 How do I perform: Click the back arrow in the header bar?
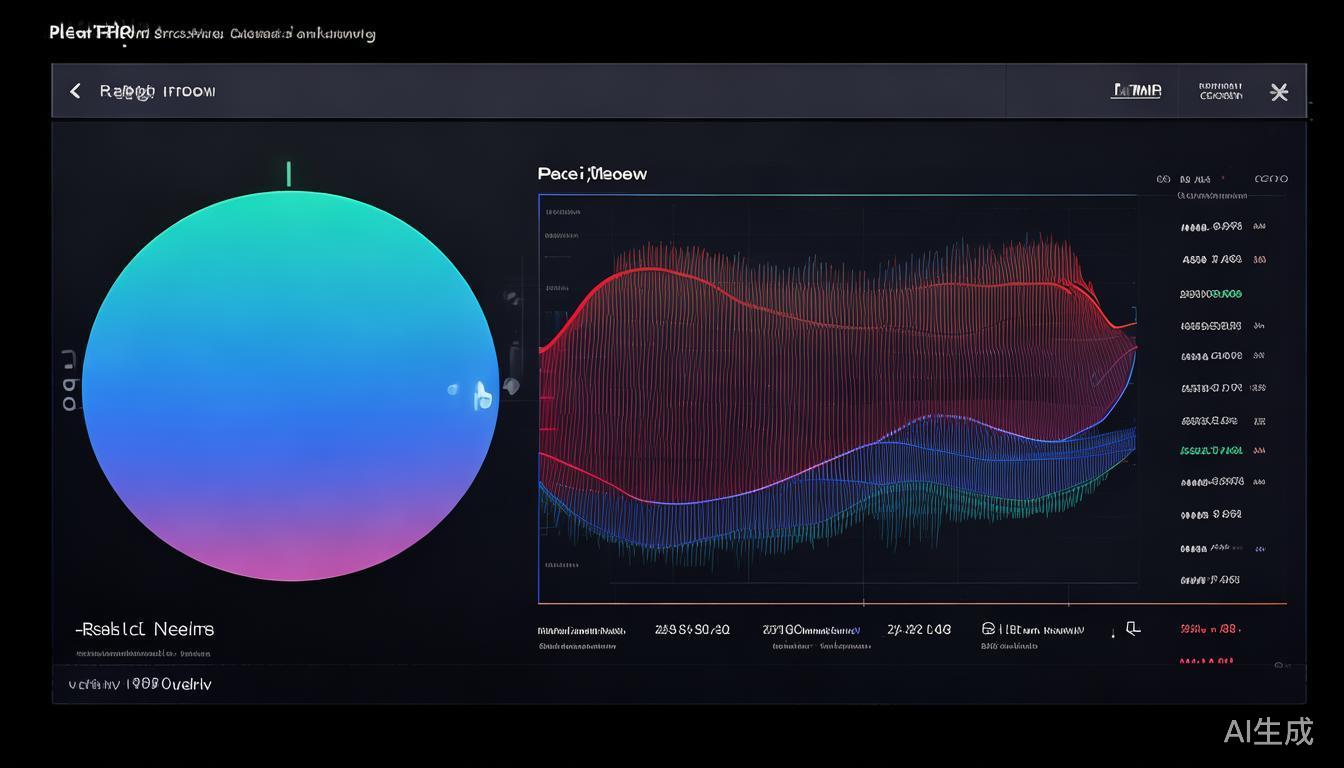point(75,91)
